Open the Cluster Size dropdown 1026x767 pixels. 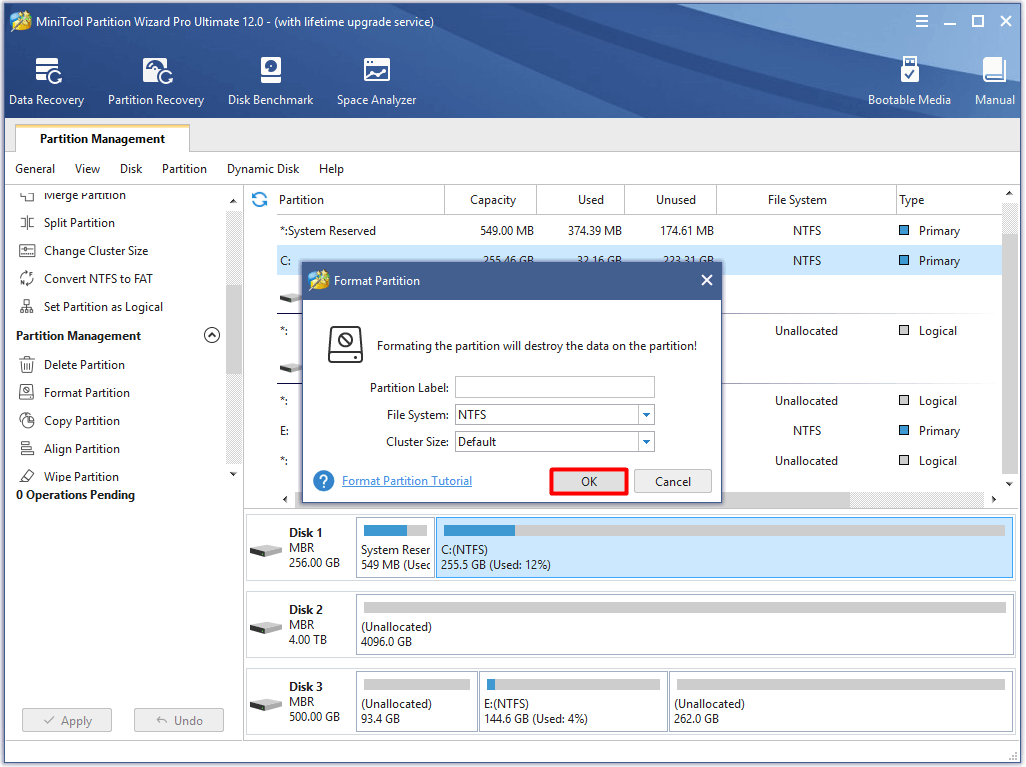coord(646,442)
